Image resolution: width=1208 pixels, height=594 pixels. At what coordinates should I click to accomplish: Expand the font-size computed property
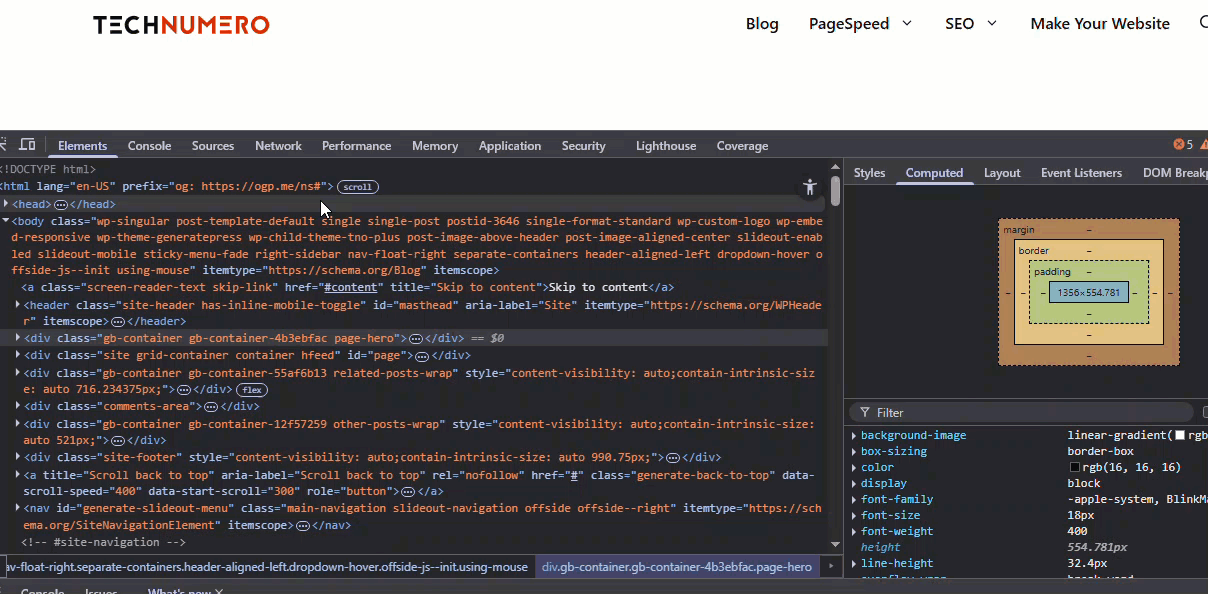click(854, 516)
